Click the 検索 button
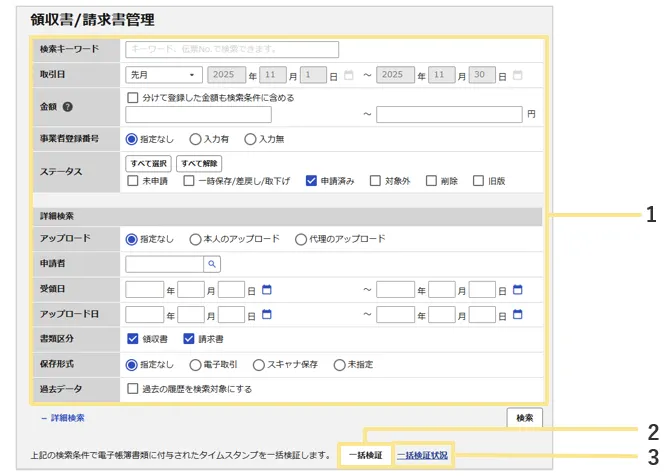 tap(525, 417)
